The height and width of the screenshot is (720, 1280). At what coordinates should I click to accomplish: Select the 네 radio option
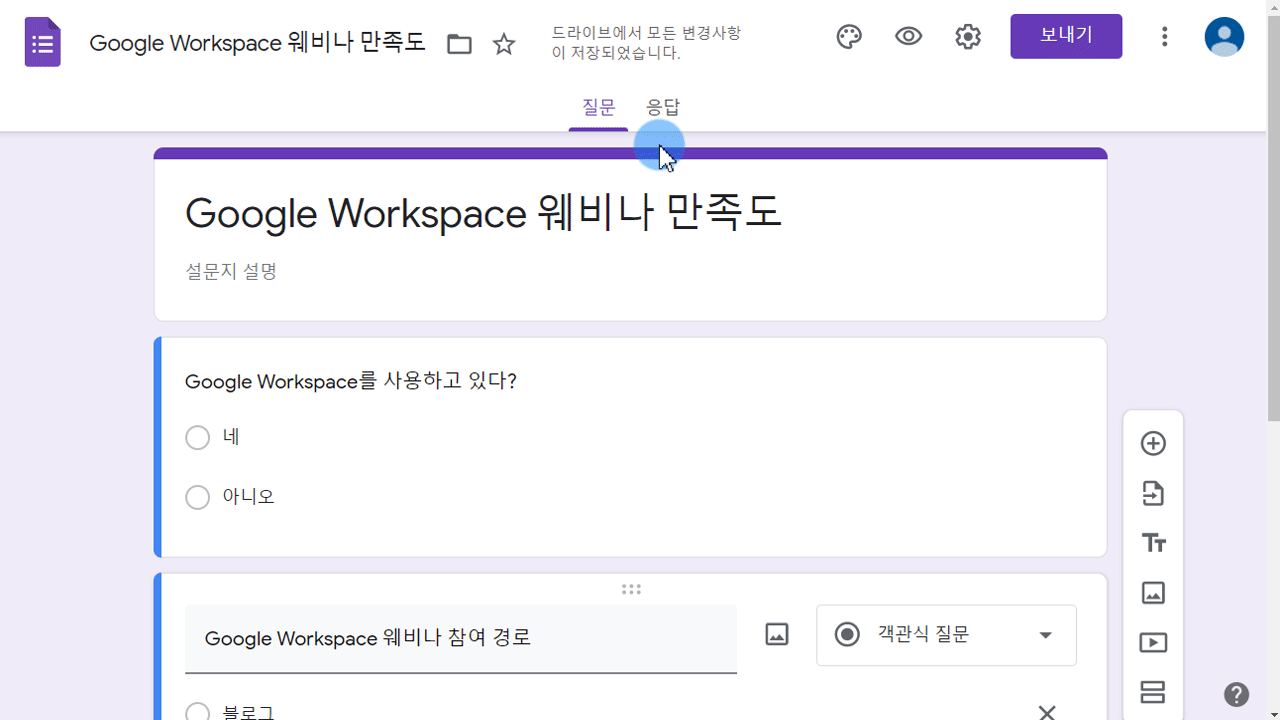click(x=197, y=438)
